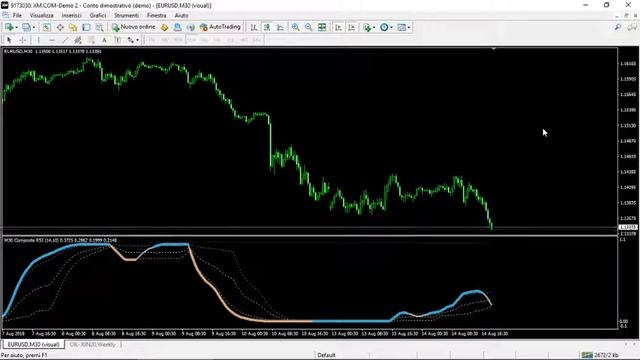The height and width of the screenshot is (360, 640).
Task: Click the Indicators list icon
Action: click(x=367, y=27)
